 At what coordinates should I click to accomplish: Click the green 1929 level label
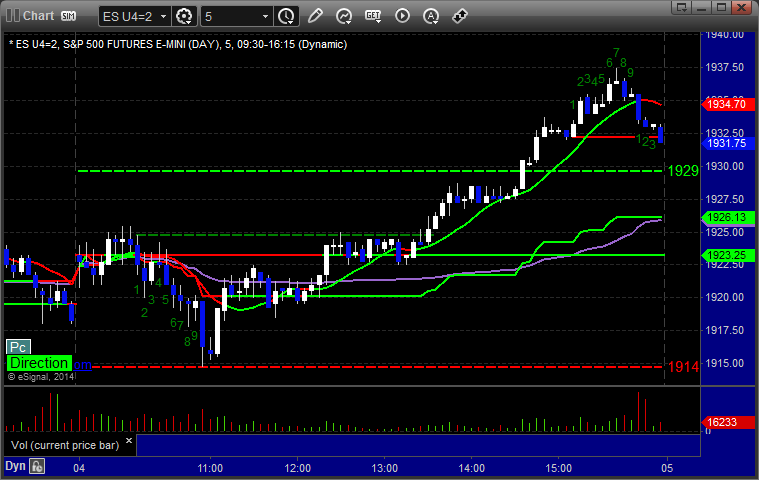click(x=683, y=171)
